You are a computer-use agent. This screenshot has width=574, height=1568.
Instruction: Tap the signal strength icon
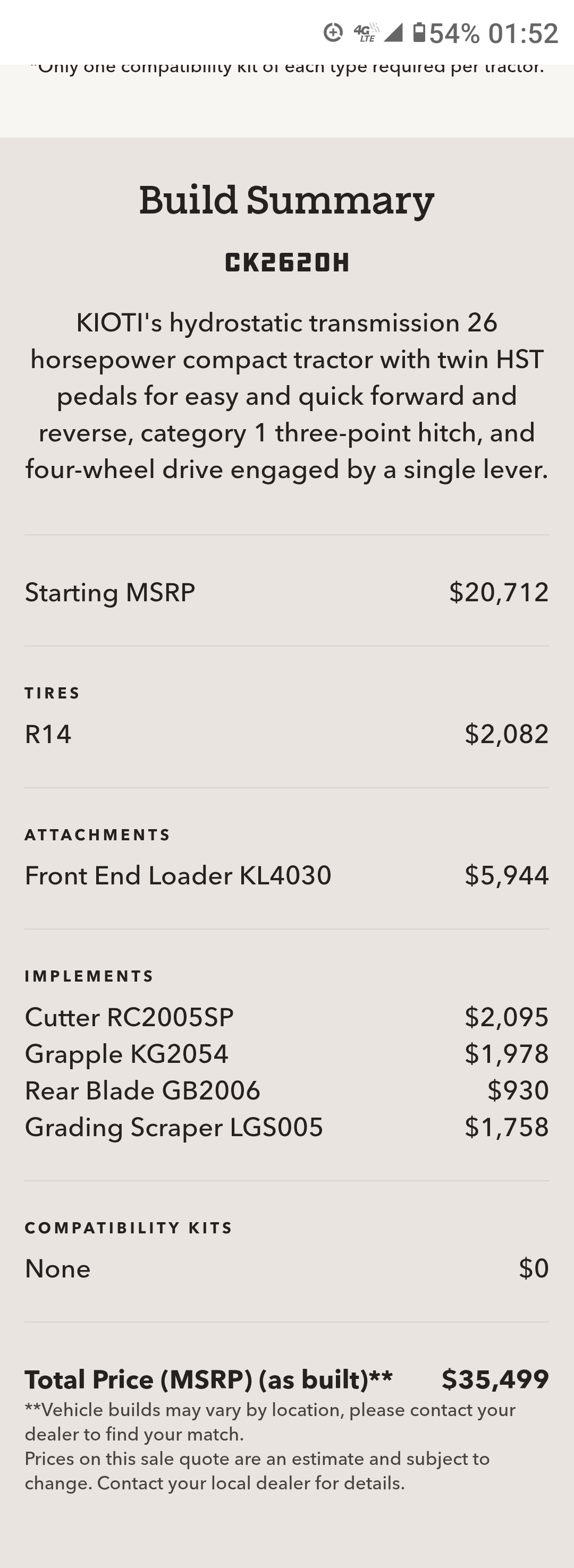393,32
